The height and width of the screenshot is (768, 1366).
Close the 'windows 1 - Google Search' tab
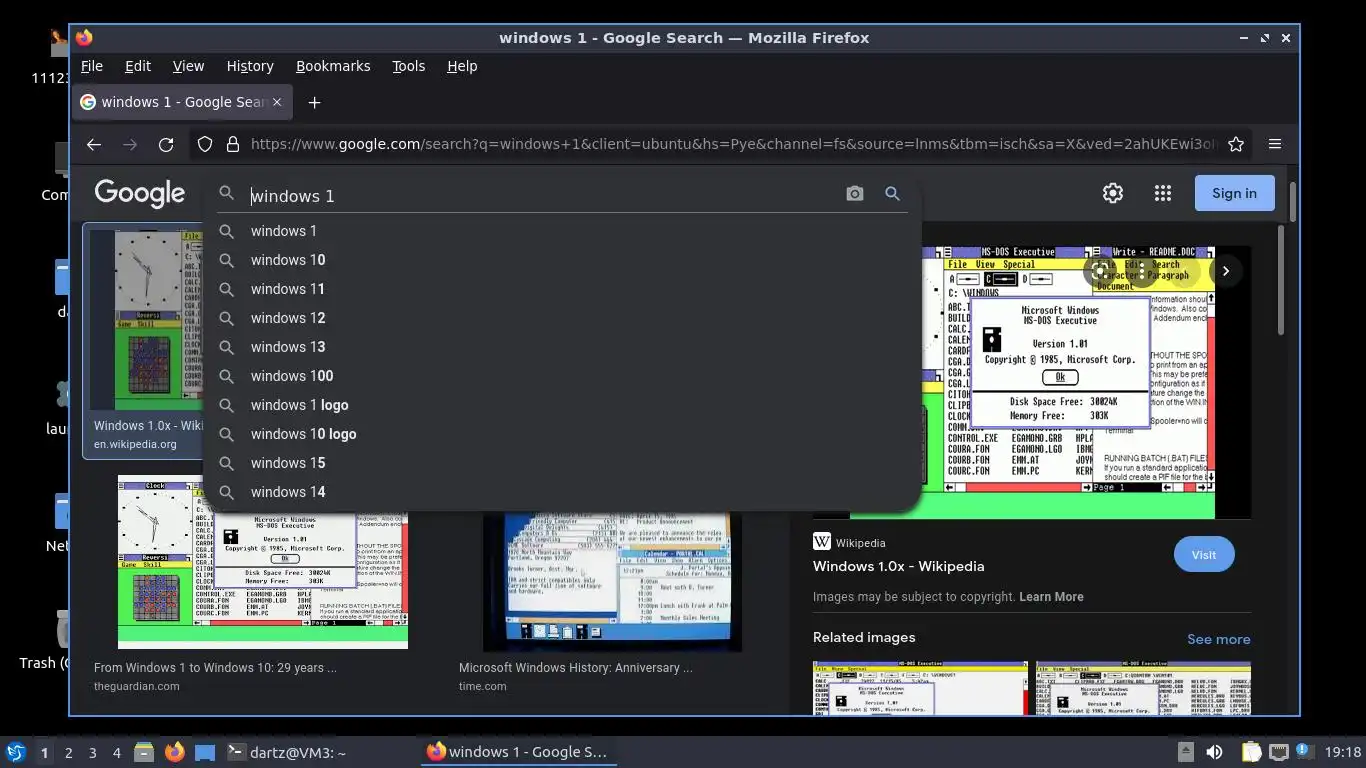click(277, 102)
